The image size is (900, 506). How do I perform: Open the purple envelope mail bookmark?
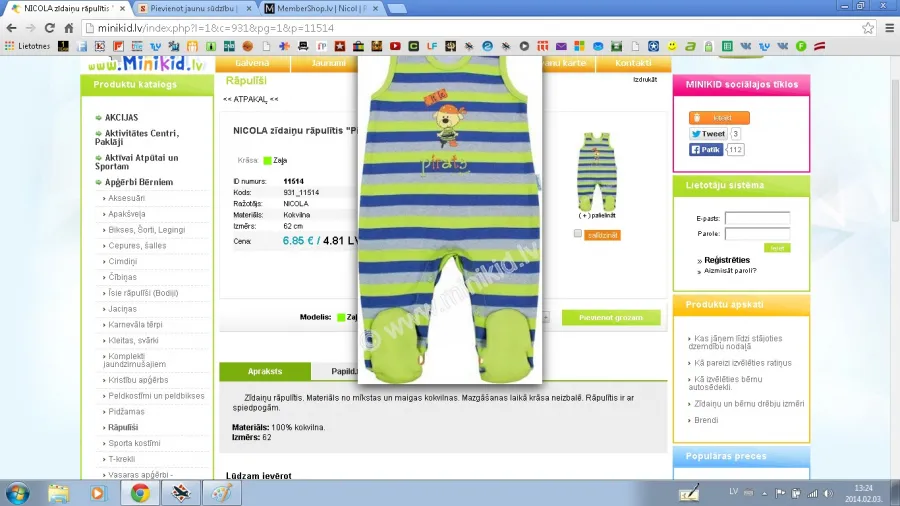(561, 46)
